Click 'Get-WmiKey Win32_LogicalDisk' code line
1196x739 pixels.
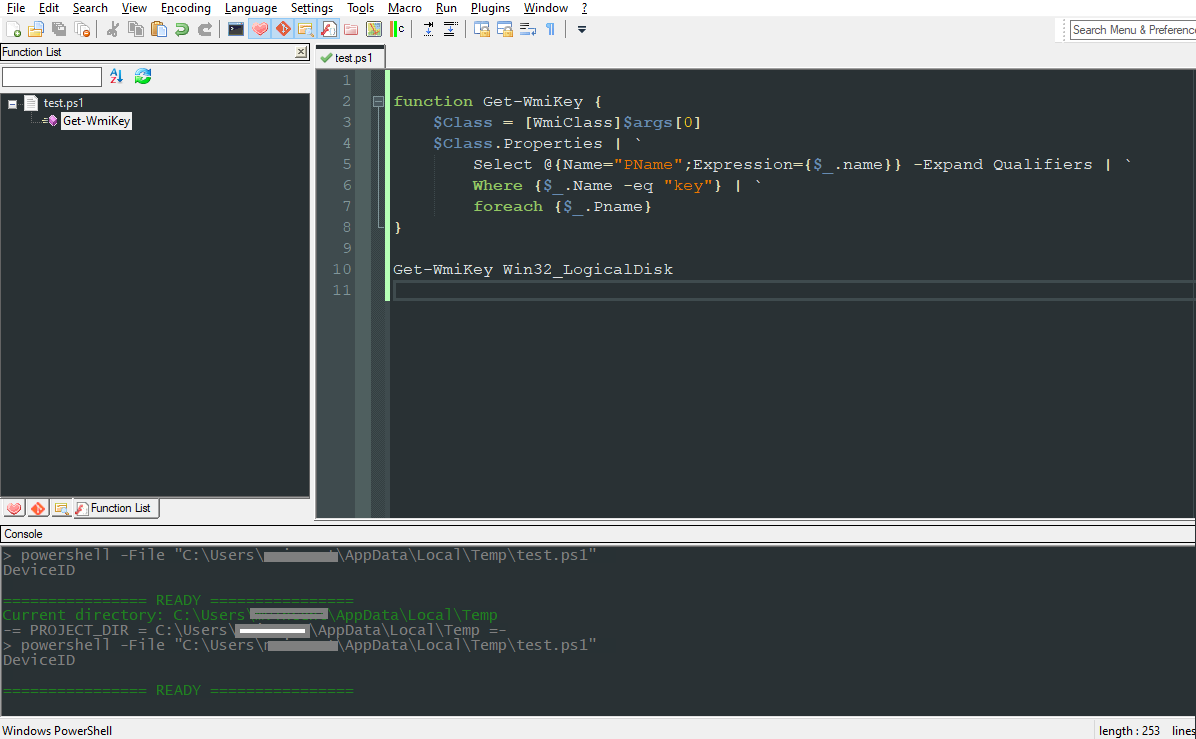point(532,269)
